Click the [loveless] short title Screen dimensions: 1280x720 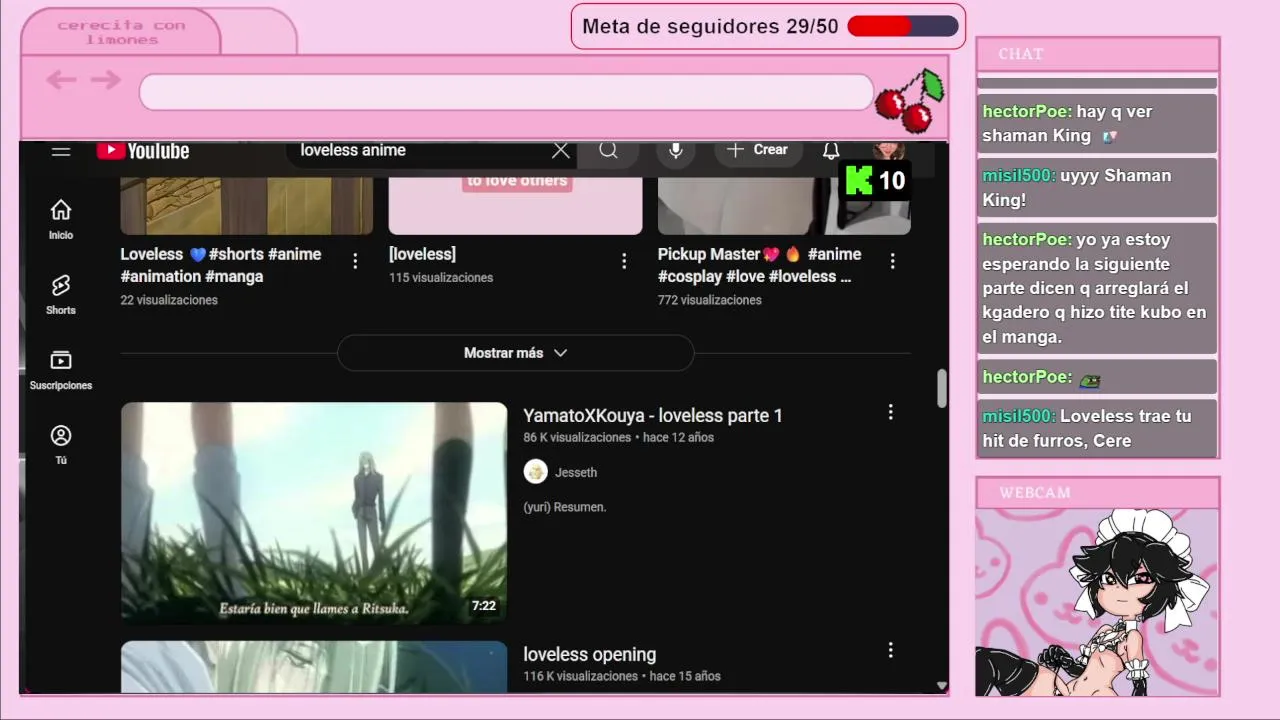point(422,254)
